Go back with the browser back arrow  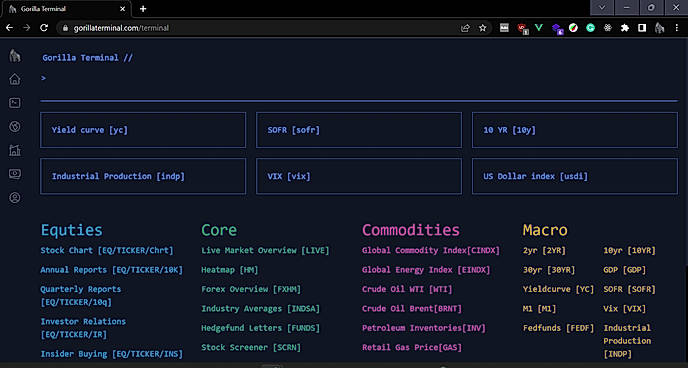click(9, 28)
